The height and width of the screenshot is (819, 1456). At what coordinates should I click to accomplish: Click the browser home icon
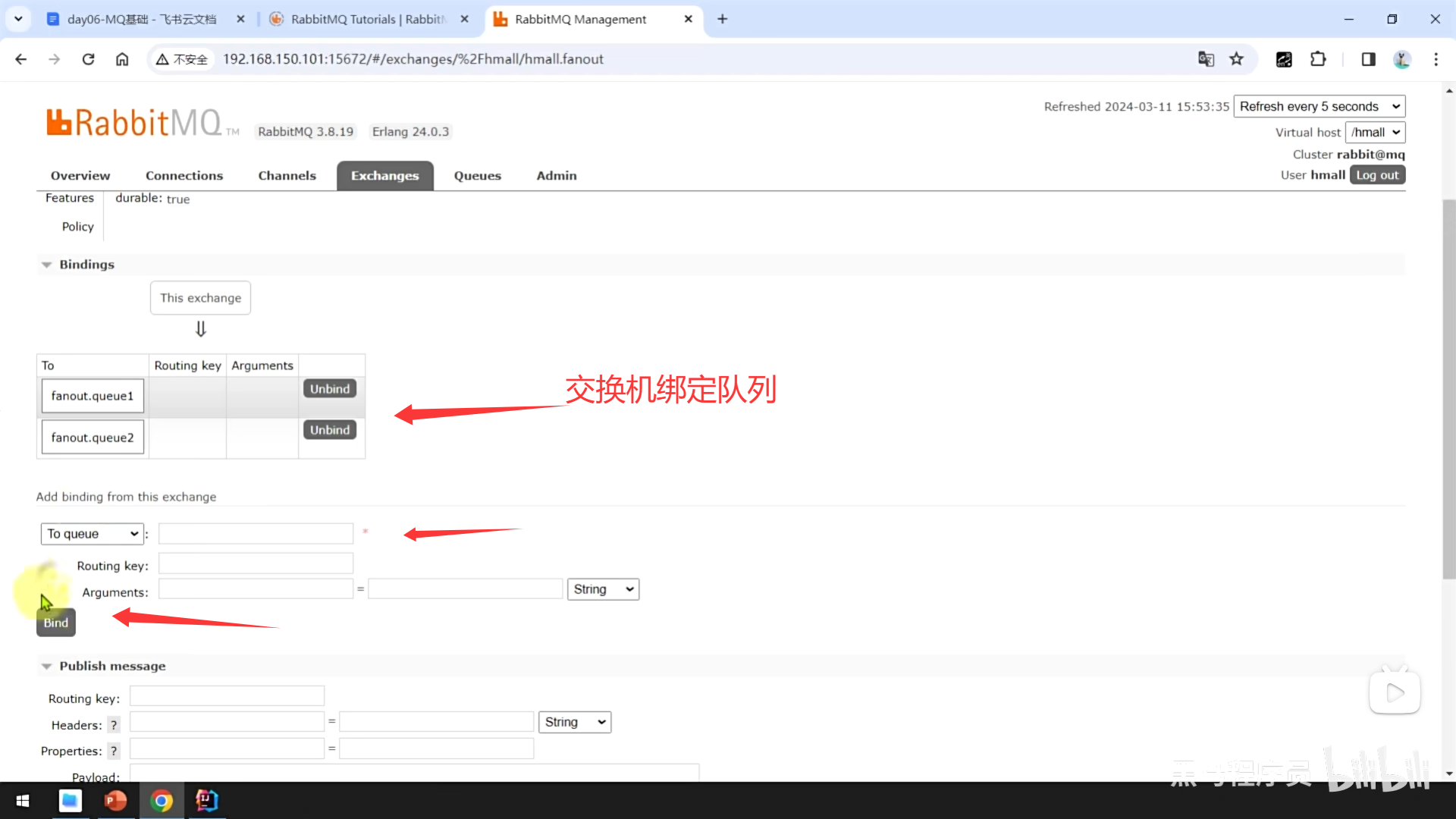(122, 59)
